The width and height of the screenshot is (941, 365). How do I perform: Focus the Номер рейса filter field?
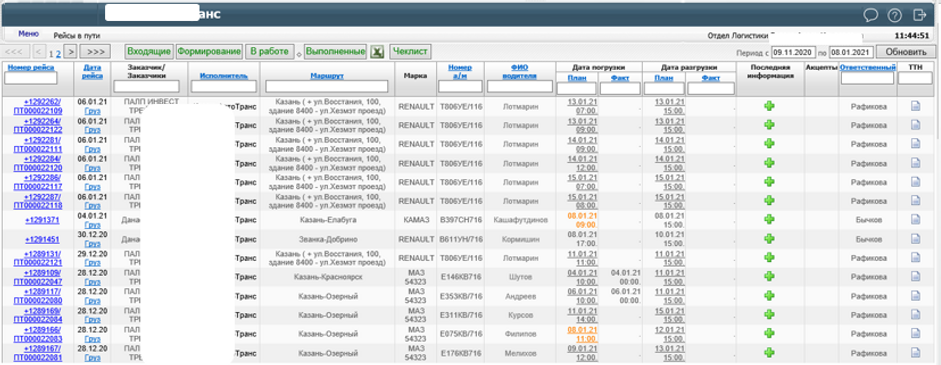pyautogui.click(x=31, y=79)
